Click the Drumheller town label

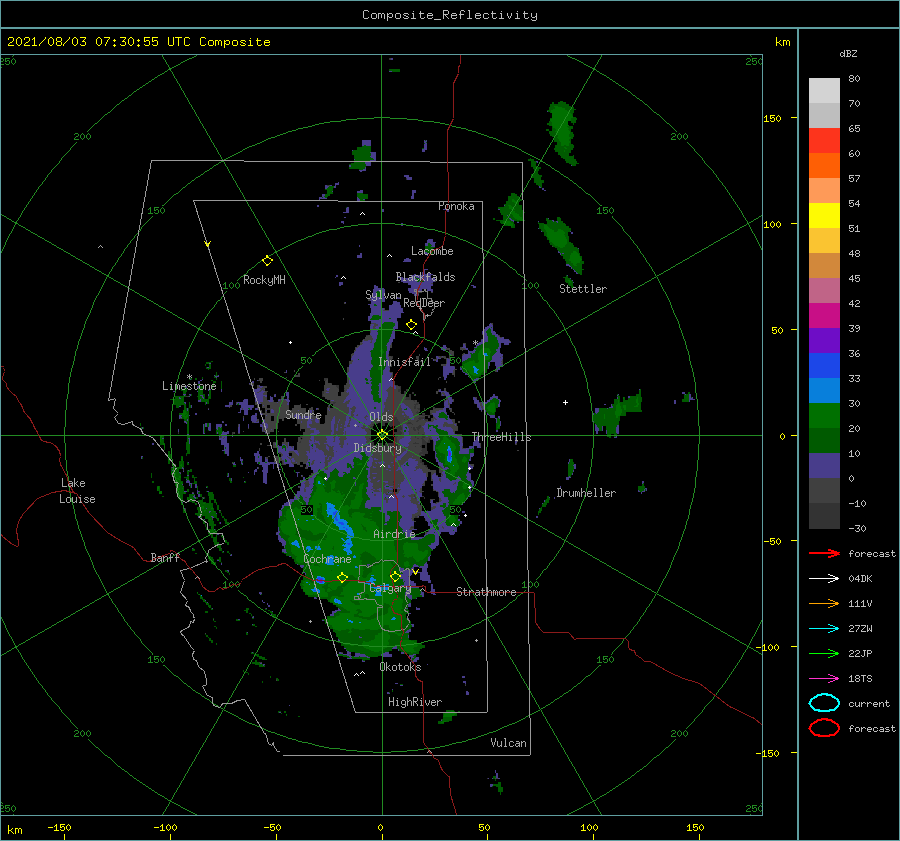point(586,493)
